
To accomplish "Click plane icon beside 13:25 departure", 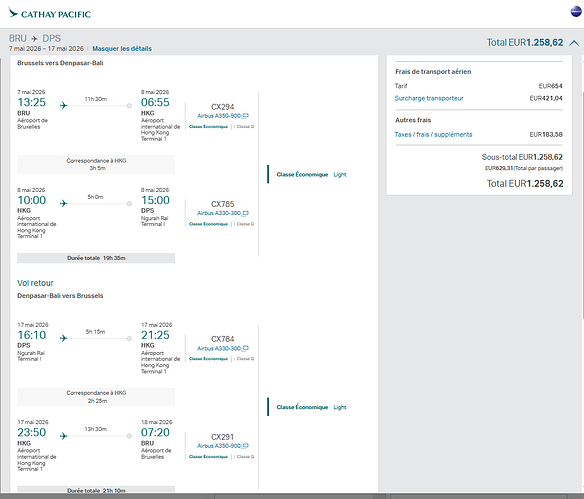I will pyautogui.click(x=64, y=106).
